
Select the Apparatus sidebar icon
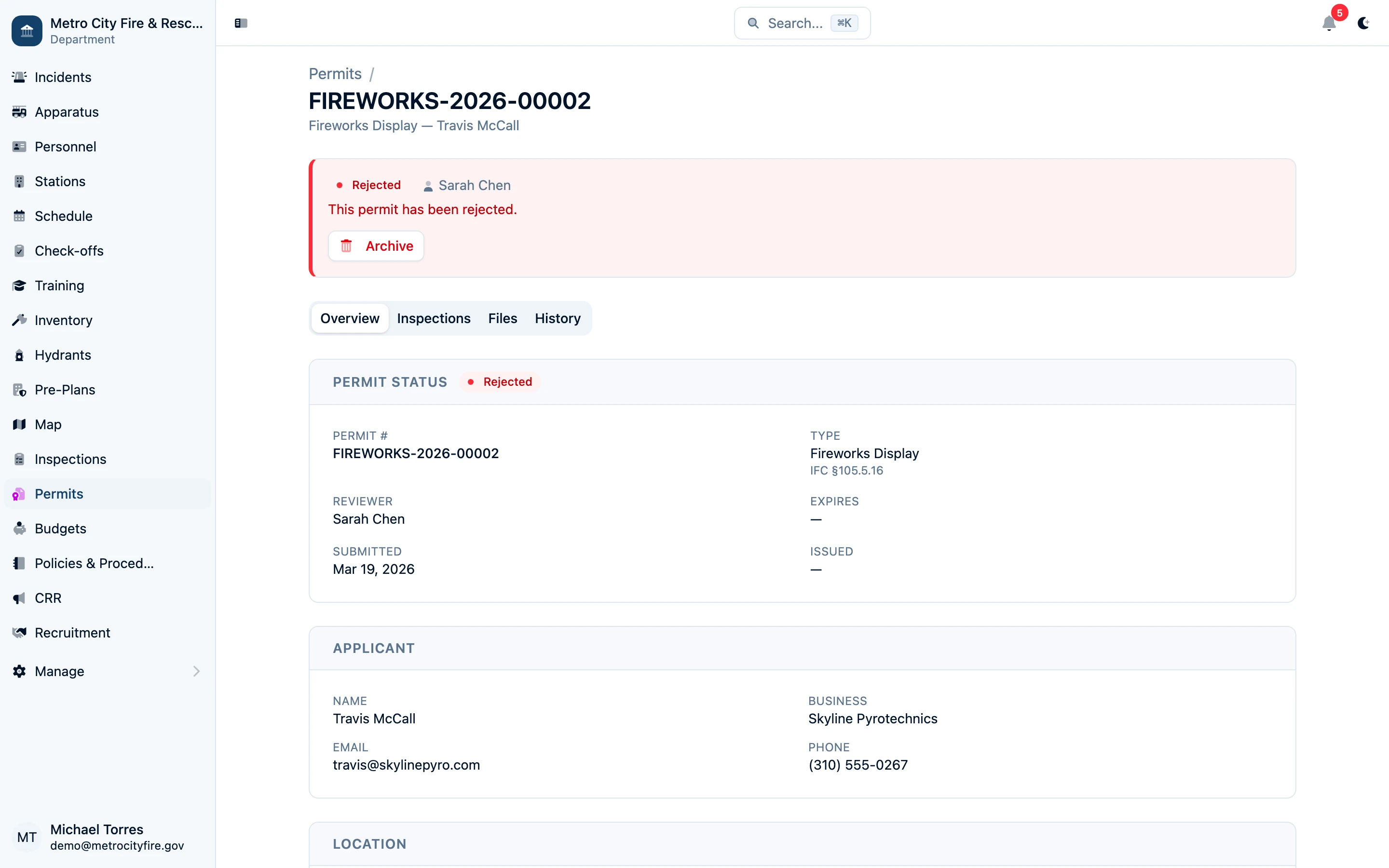(19, 112)
